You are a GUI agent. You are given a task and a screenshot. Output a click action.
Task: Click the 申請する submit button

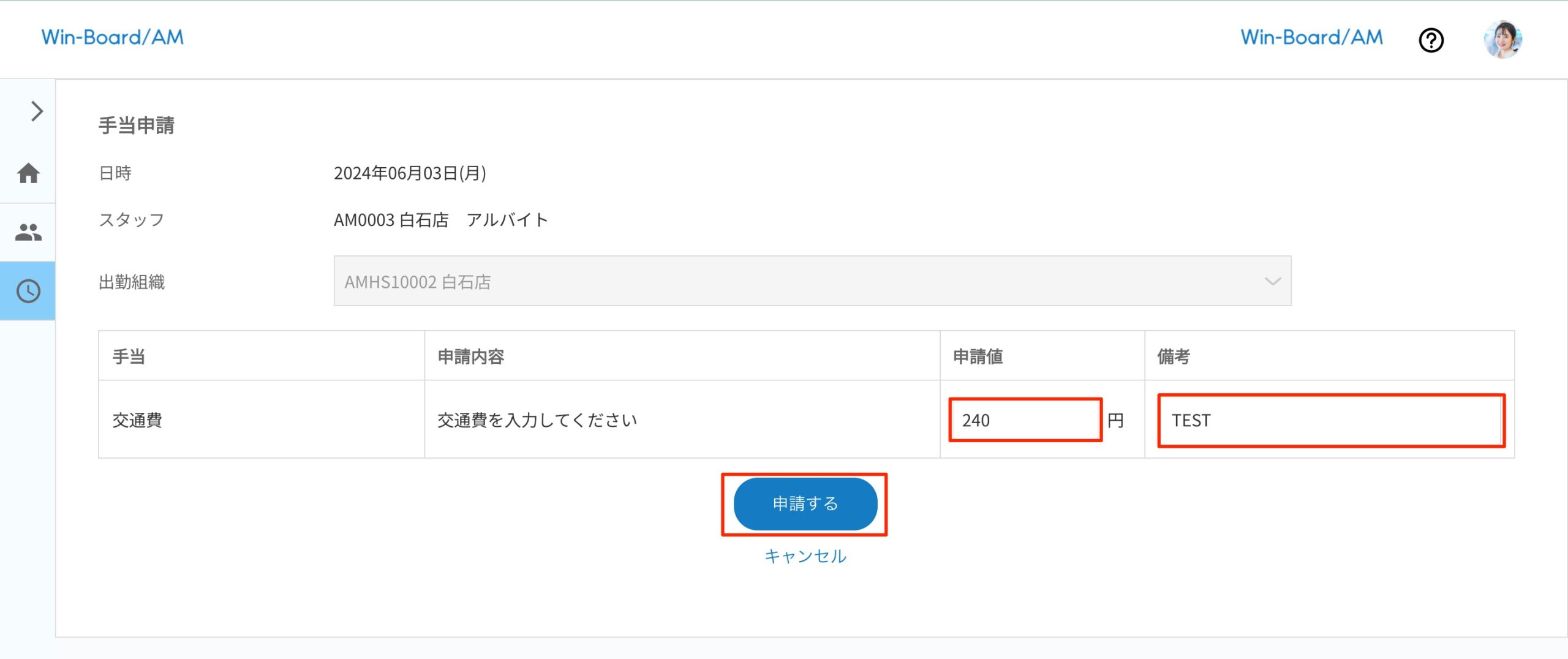(804, 504)
